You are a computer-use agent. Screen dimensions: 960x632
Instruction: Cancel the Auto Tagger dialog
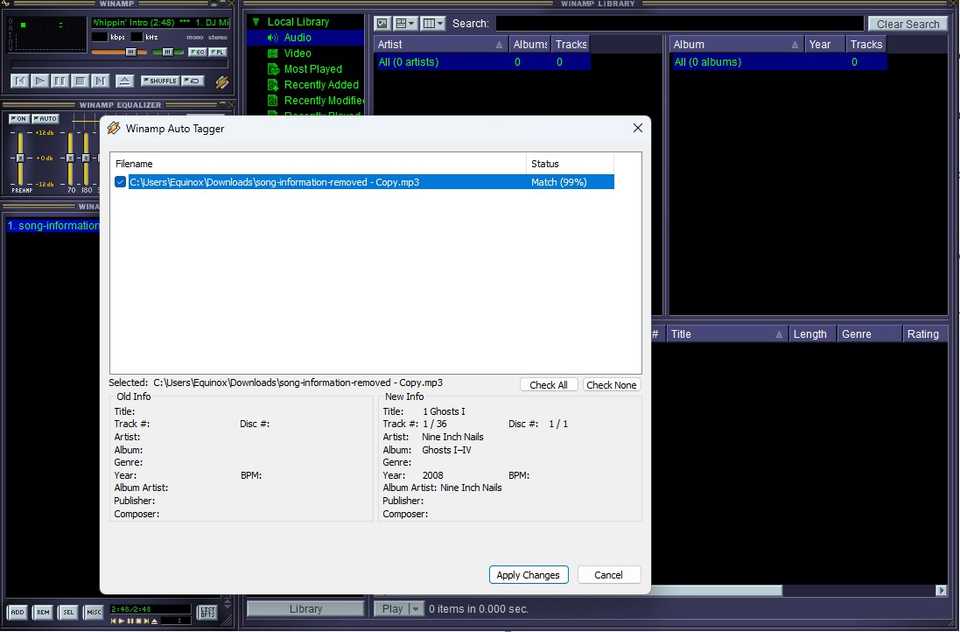click(x=609, y=574)
